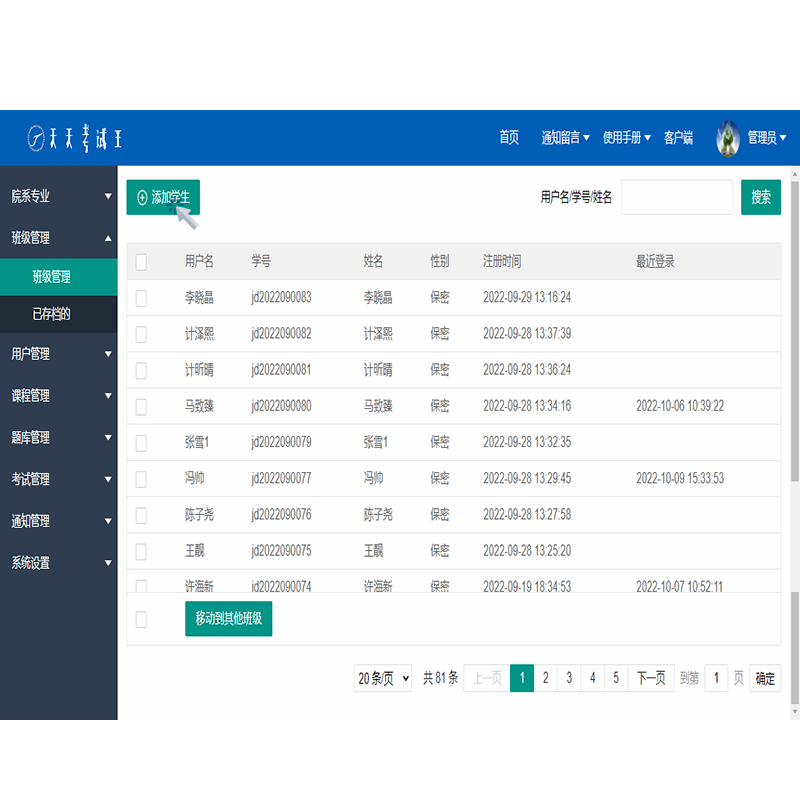
Task: Go to the 下一页 page
Action: tap(651, 678)
